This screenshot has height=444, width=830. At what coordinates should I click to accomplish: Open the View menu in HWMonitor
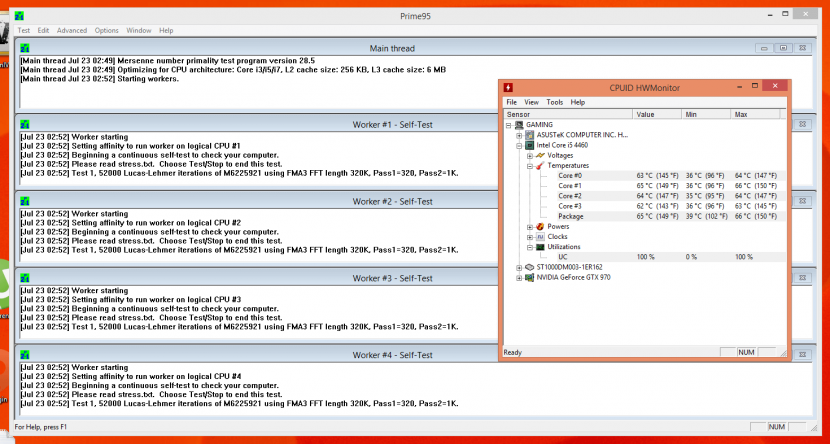531,102
